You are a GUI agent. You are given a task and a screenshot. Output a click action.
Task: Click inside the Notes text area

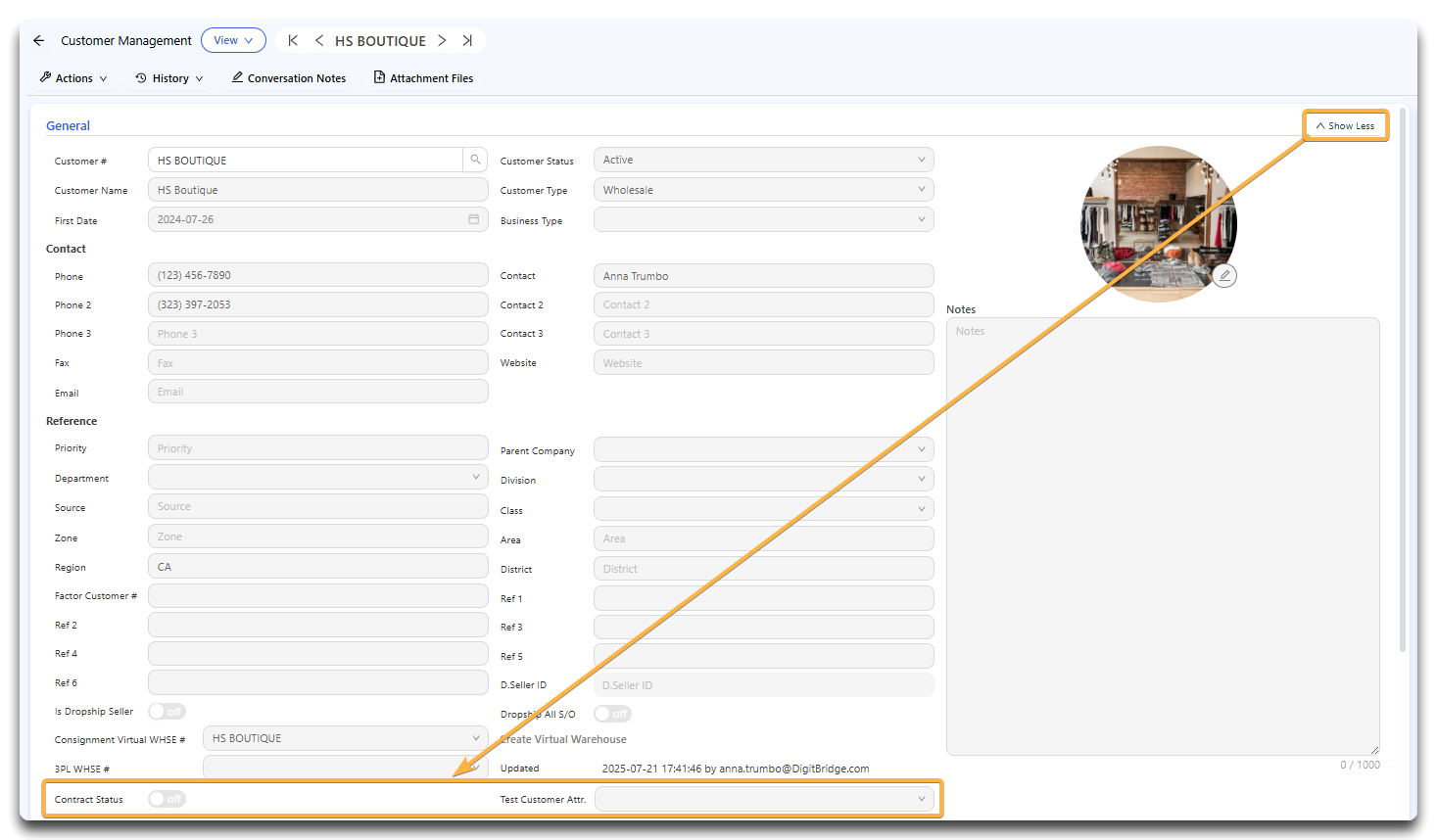coord(1163,537)
